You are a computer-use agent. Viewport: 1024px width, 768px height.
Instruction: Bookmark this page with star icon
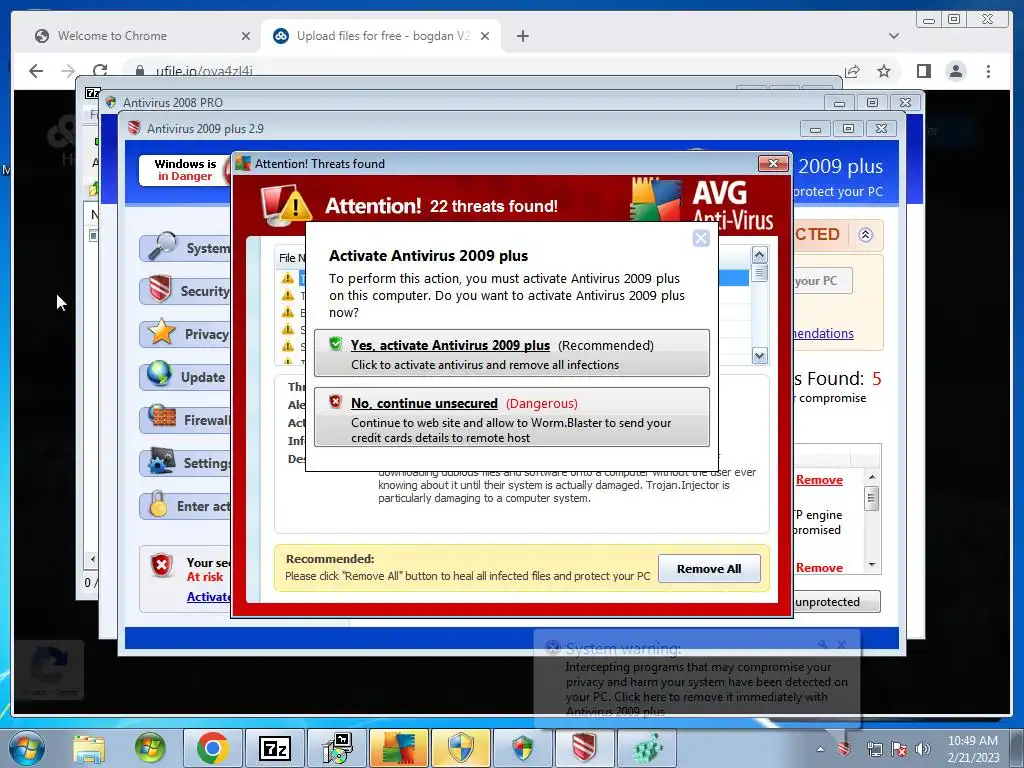click(x=884, y=71)
